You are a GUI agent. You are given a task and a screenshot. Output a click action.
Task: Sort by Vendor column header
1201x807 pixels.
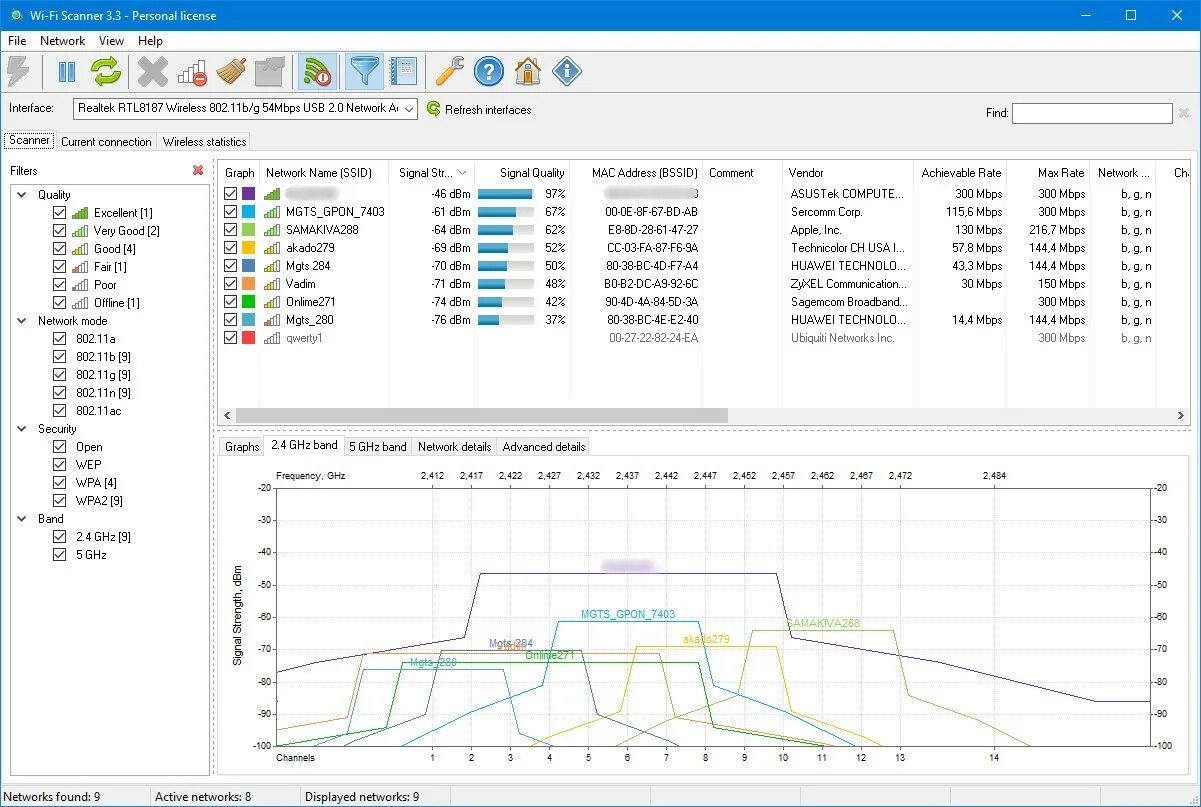coord(848,173)
